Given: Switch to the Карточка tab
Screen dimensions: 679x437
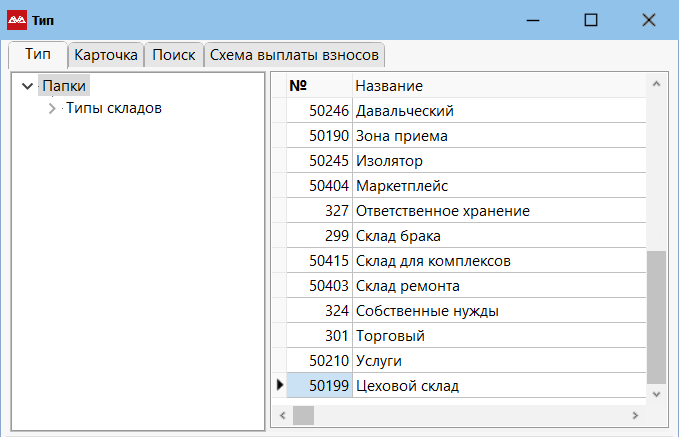Looking at the screenshot, I should click(106, 55).
